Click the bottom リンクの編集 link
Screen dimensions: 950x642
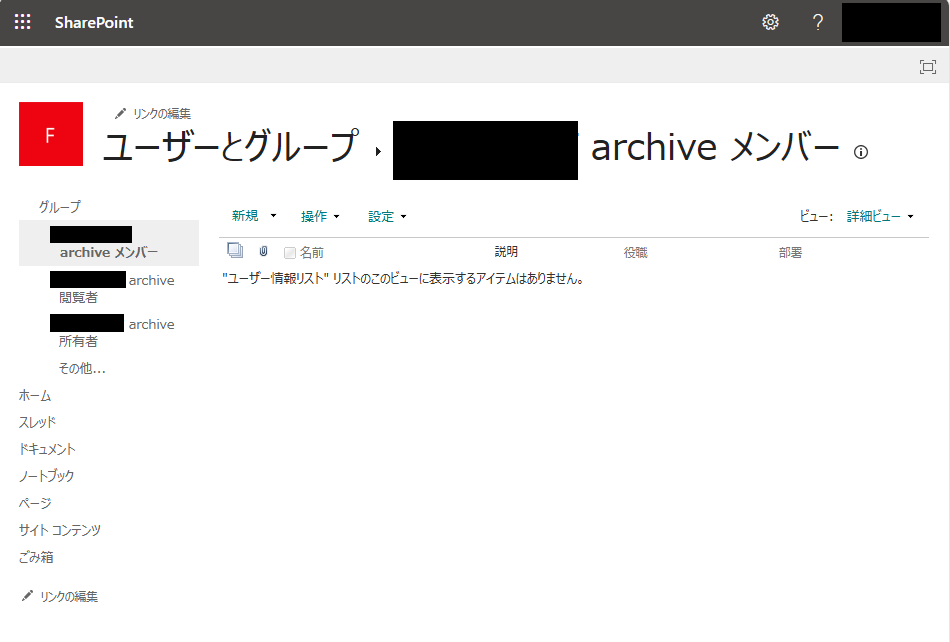click(68, 597)
